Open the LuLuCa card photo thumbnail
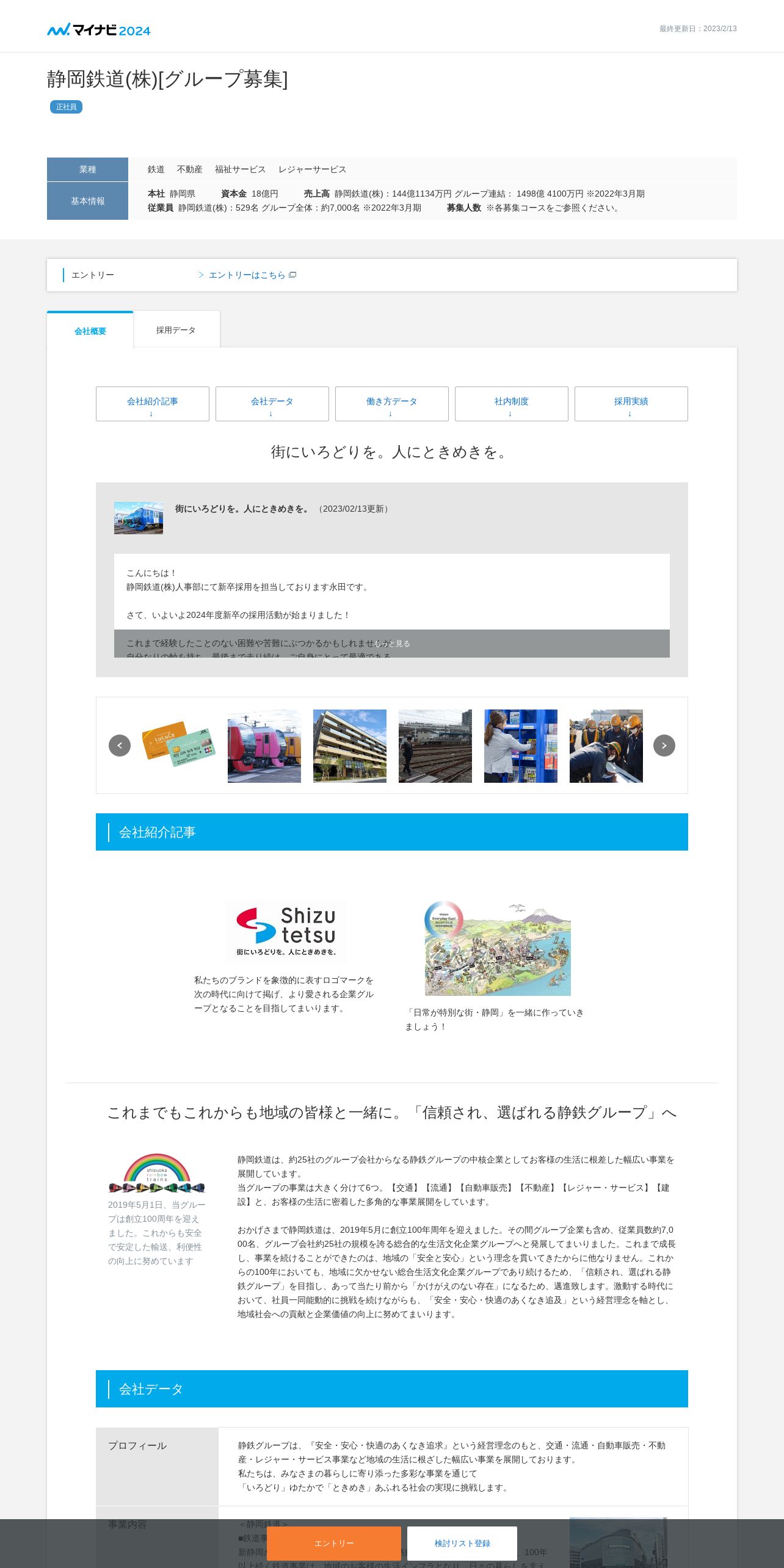The image size is (784, 1568). pos(179,746)
